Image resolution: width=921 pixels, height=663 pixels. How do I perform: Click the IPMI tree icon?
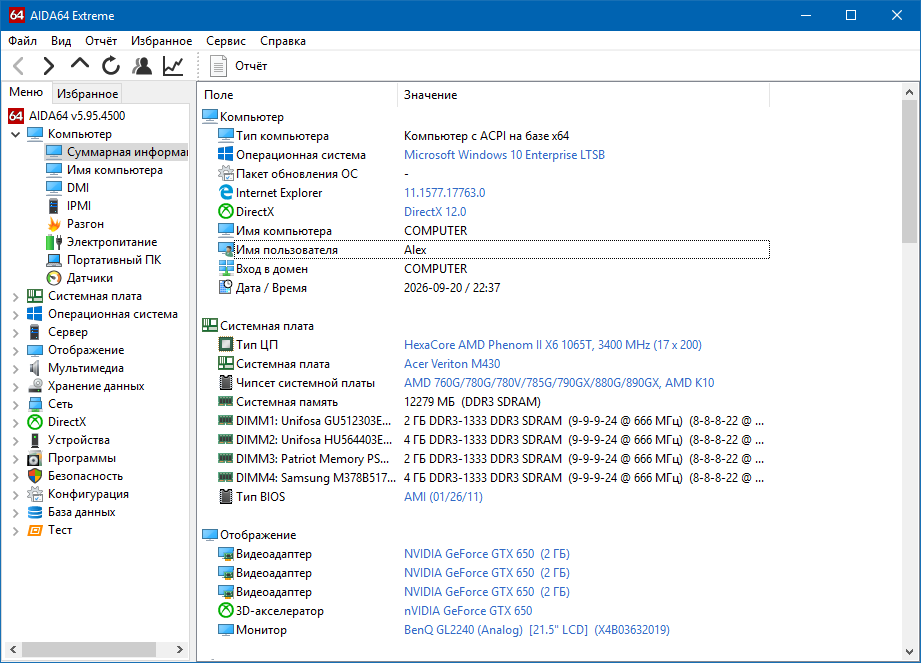pyautogui.click(x=53, y=206)
